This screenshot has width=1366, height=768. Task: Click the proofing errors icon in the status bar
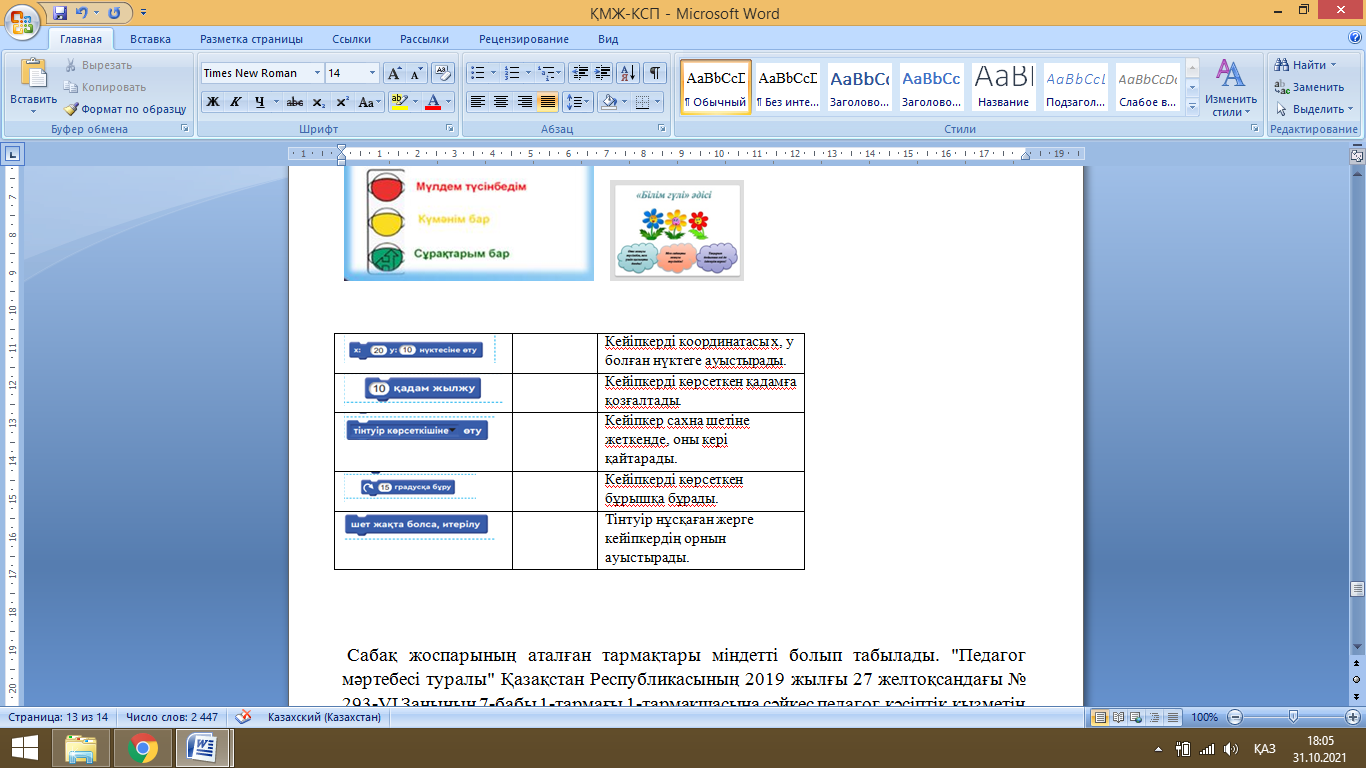click(243, 717)
